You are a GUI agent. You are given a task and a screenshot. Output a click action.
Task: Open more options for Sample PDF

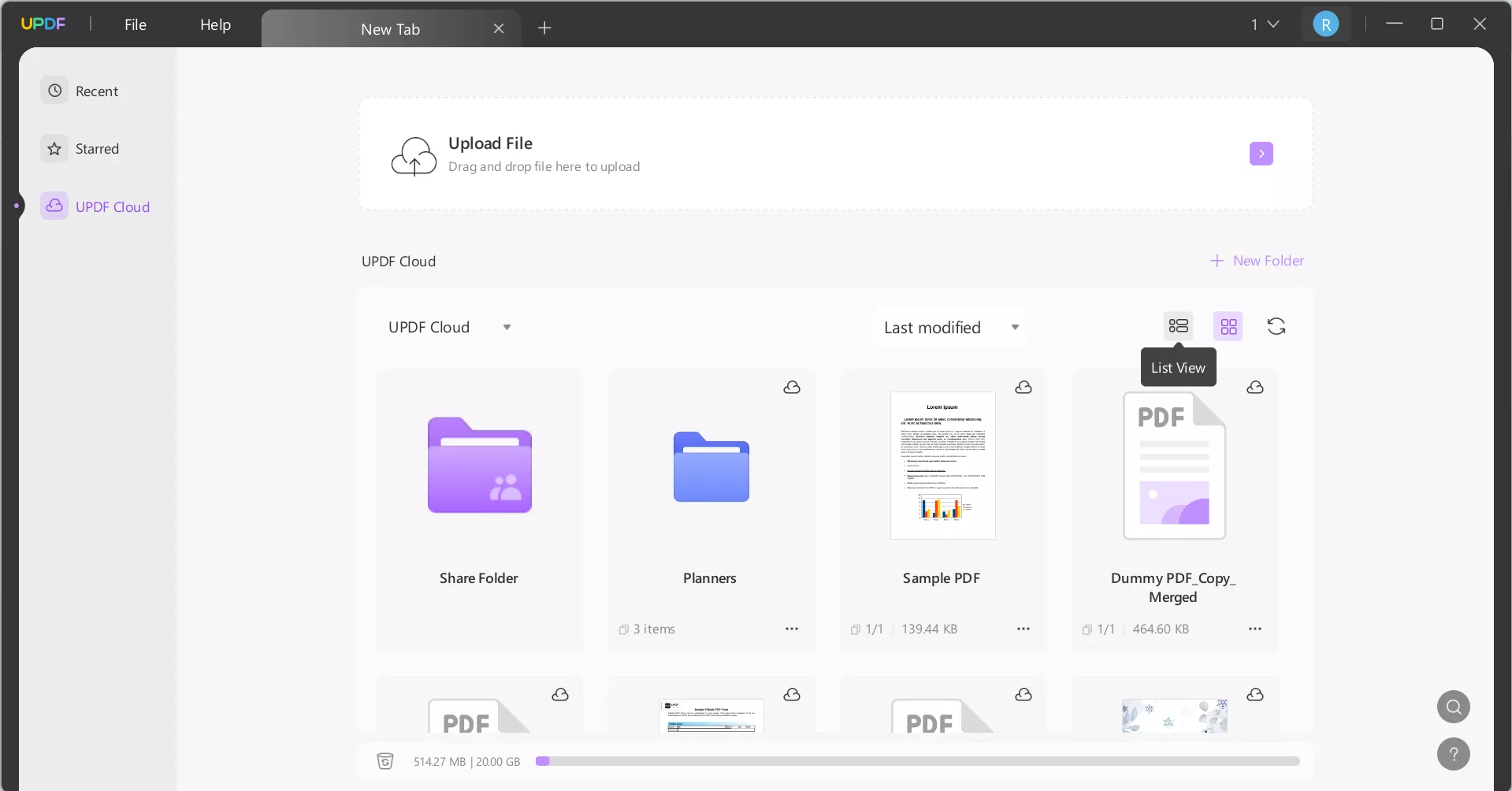(x=1023, y=629)
